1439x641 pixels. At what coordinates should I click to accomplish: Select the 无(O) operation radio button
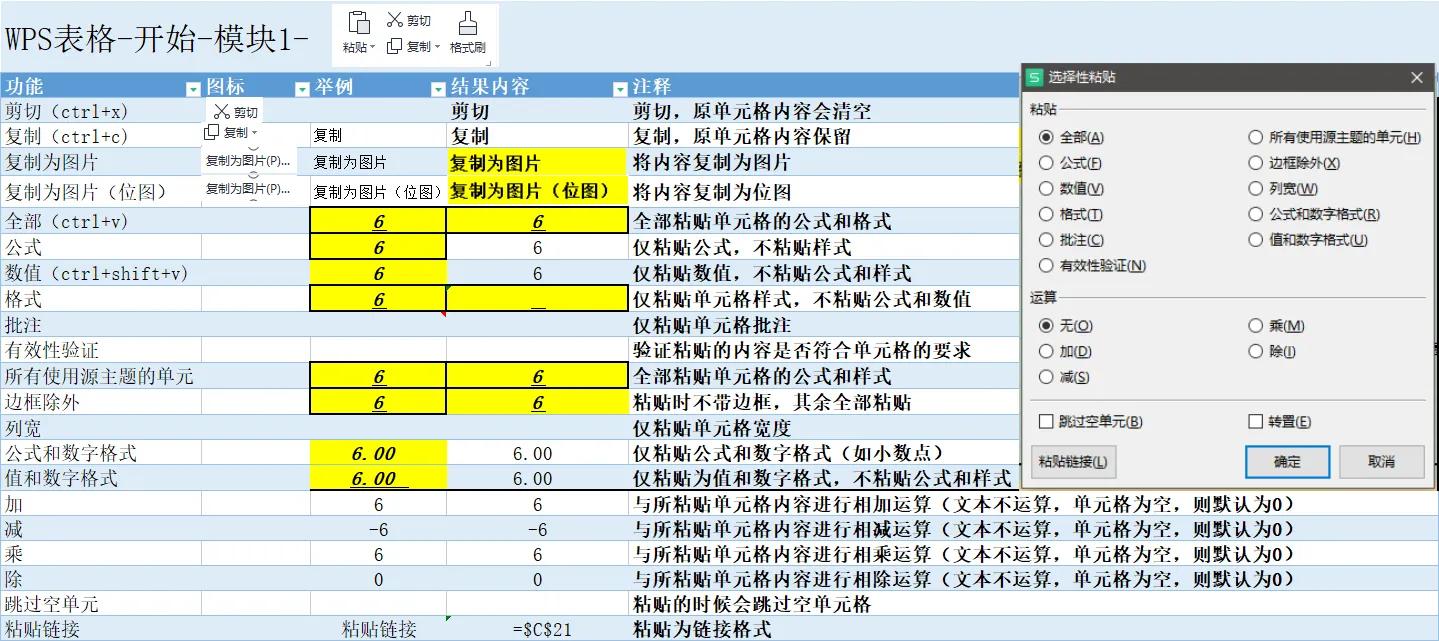(1046, 326)
